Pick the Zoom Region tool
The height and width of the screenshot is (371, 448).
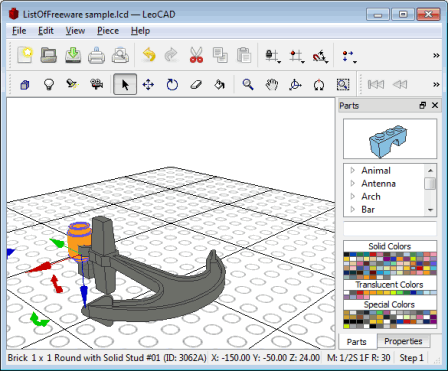[x=343, y=85]
